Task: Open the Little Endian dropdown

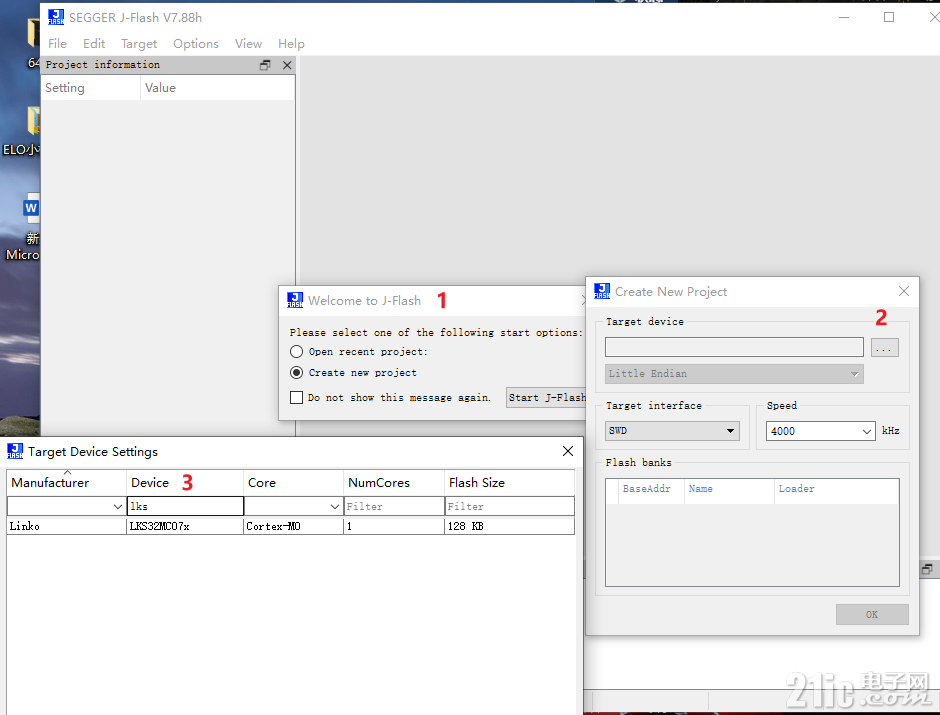Action: tap(734, 373)
